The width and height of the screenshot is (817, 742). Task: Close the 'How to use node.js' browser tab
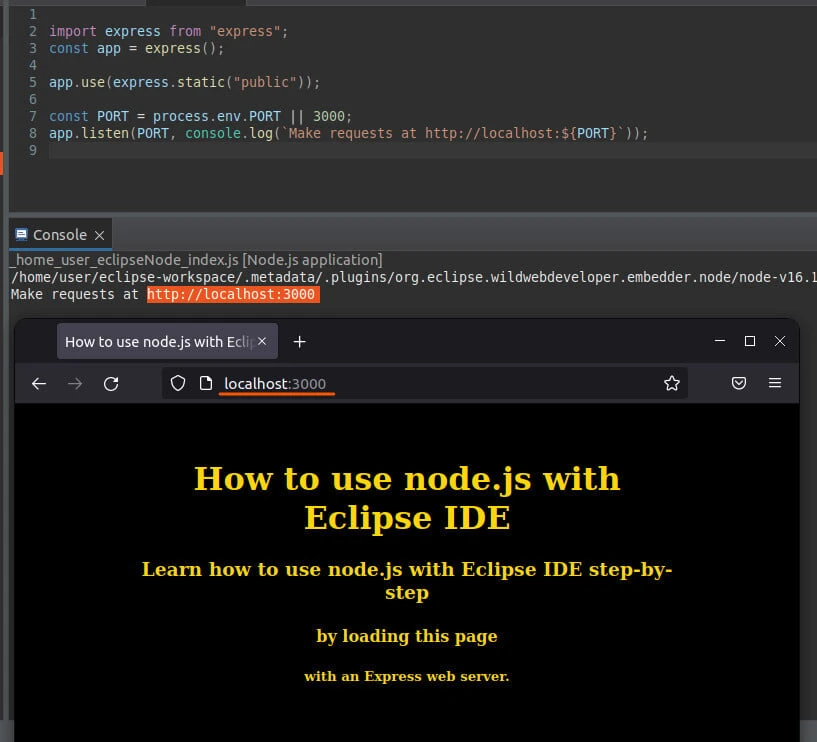[x=263, y=342]
